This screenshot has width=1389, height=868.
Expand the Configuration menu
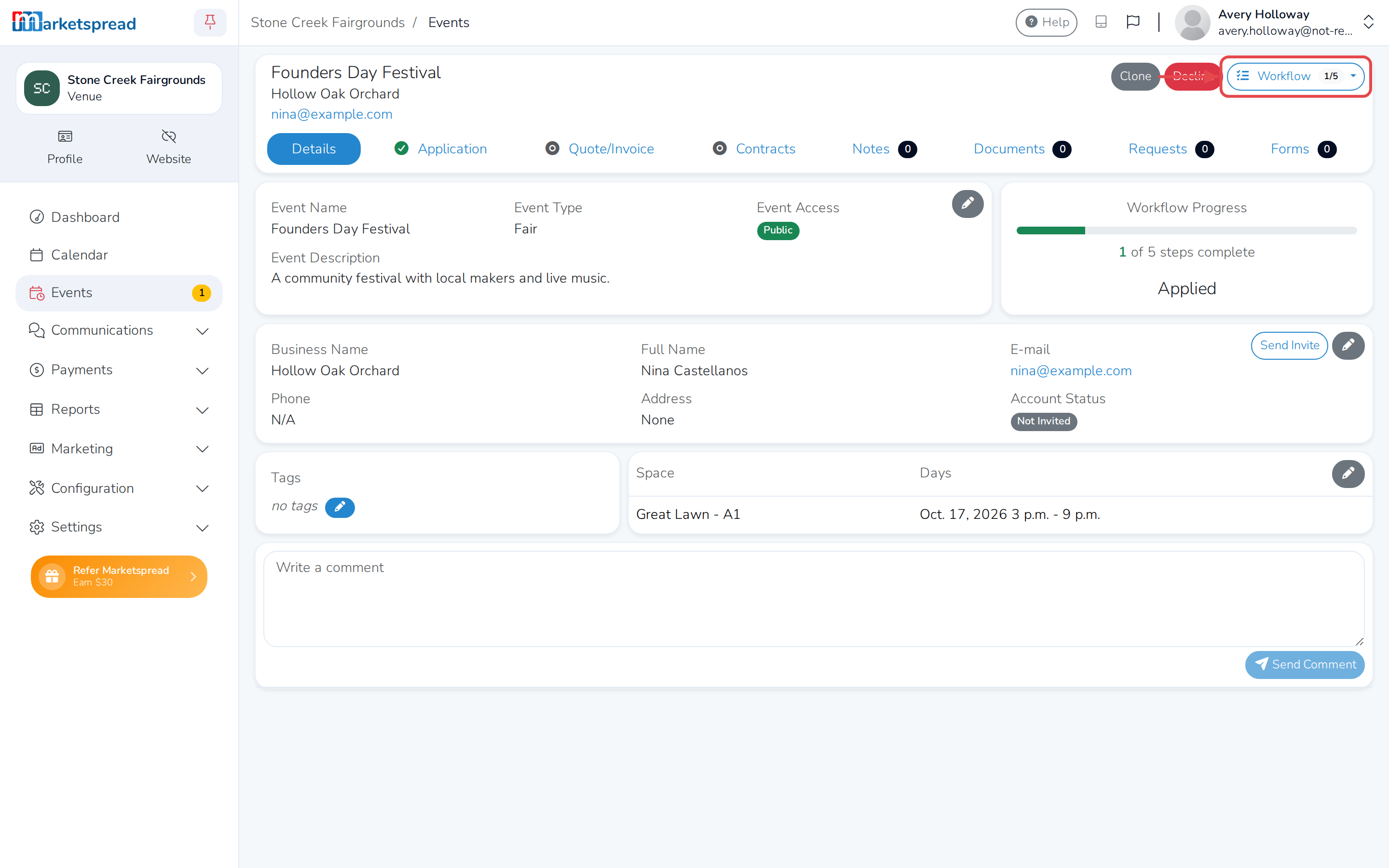(119, 488)
